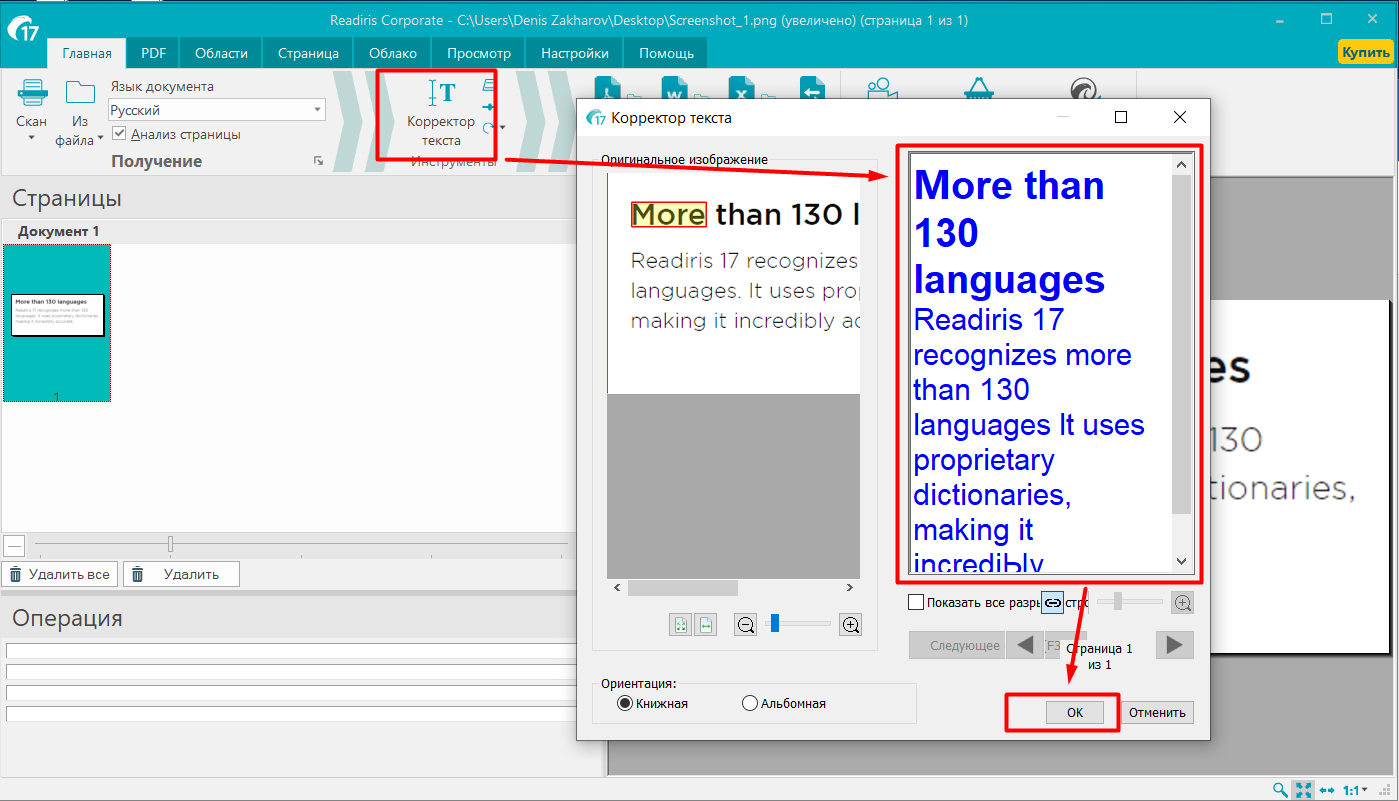The height and width of the screenshot is (801, 1399).
Task: Open the Помощь tab
Action: [x=666, y=53]
